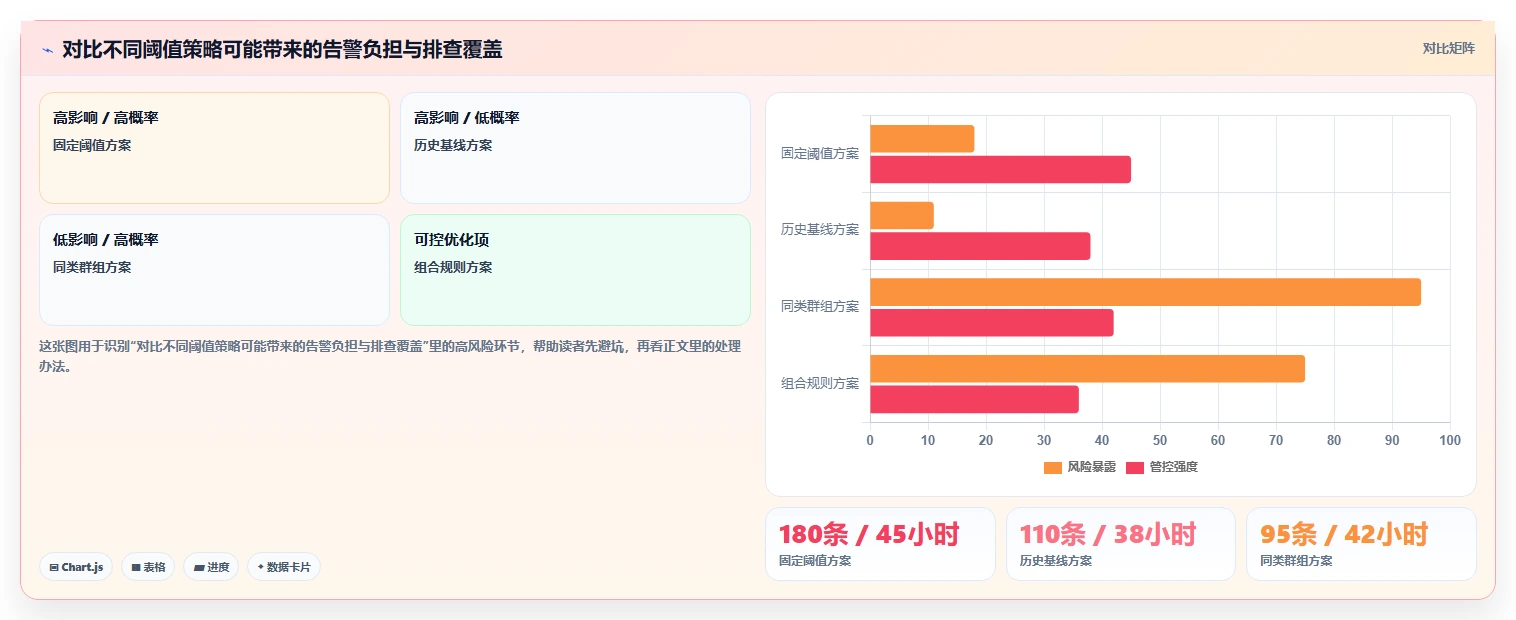This screenshot has height=620, width=1516.
Task: Open the 95条 / 42小时 stat card
Action: point(1361,544)
